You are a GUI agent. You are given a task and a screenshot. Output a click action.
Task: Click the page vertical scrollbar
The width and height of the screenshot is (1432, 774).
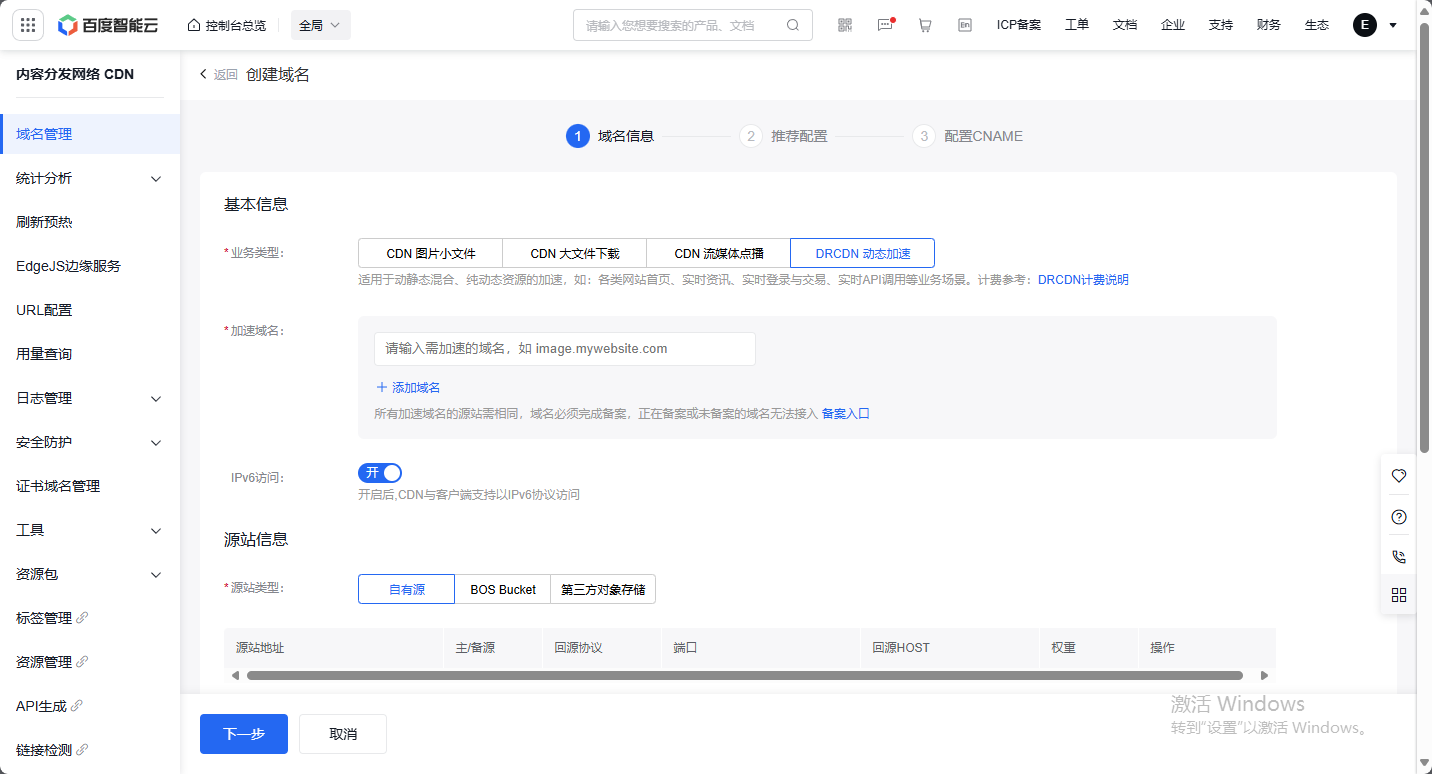pos(1424,236)
